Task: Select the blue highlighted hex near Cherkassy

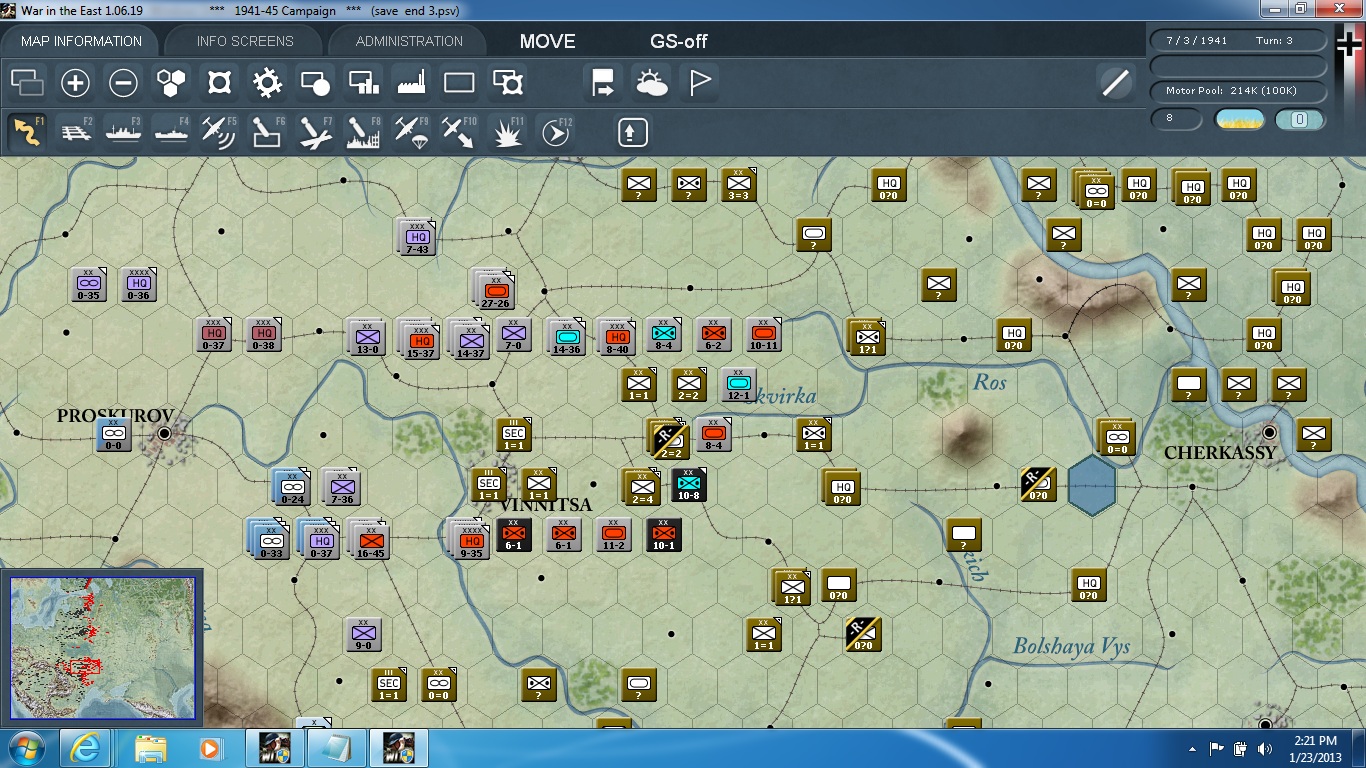Action: (x=1091, y=486)
